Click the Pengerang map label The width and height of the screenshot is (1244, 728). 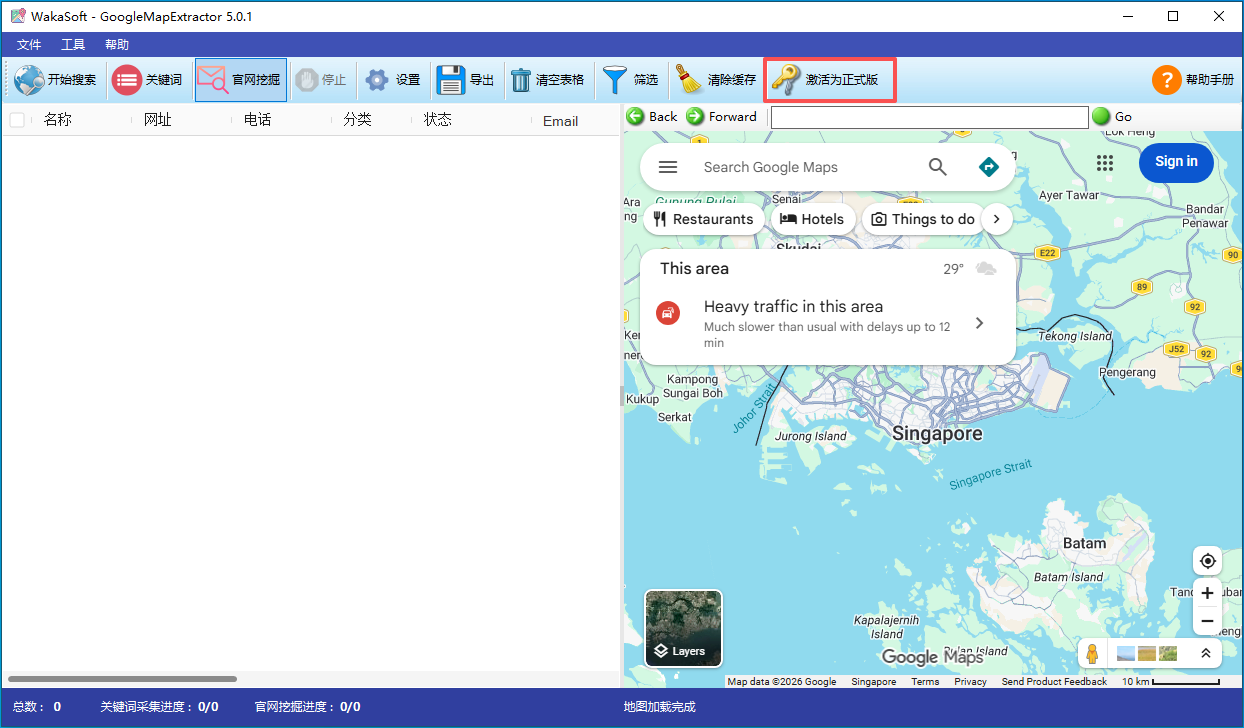pos(1127,372)
